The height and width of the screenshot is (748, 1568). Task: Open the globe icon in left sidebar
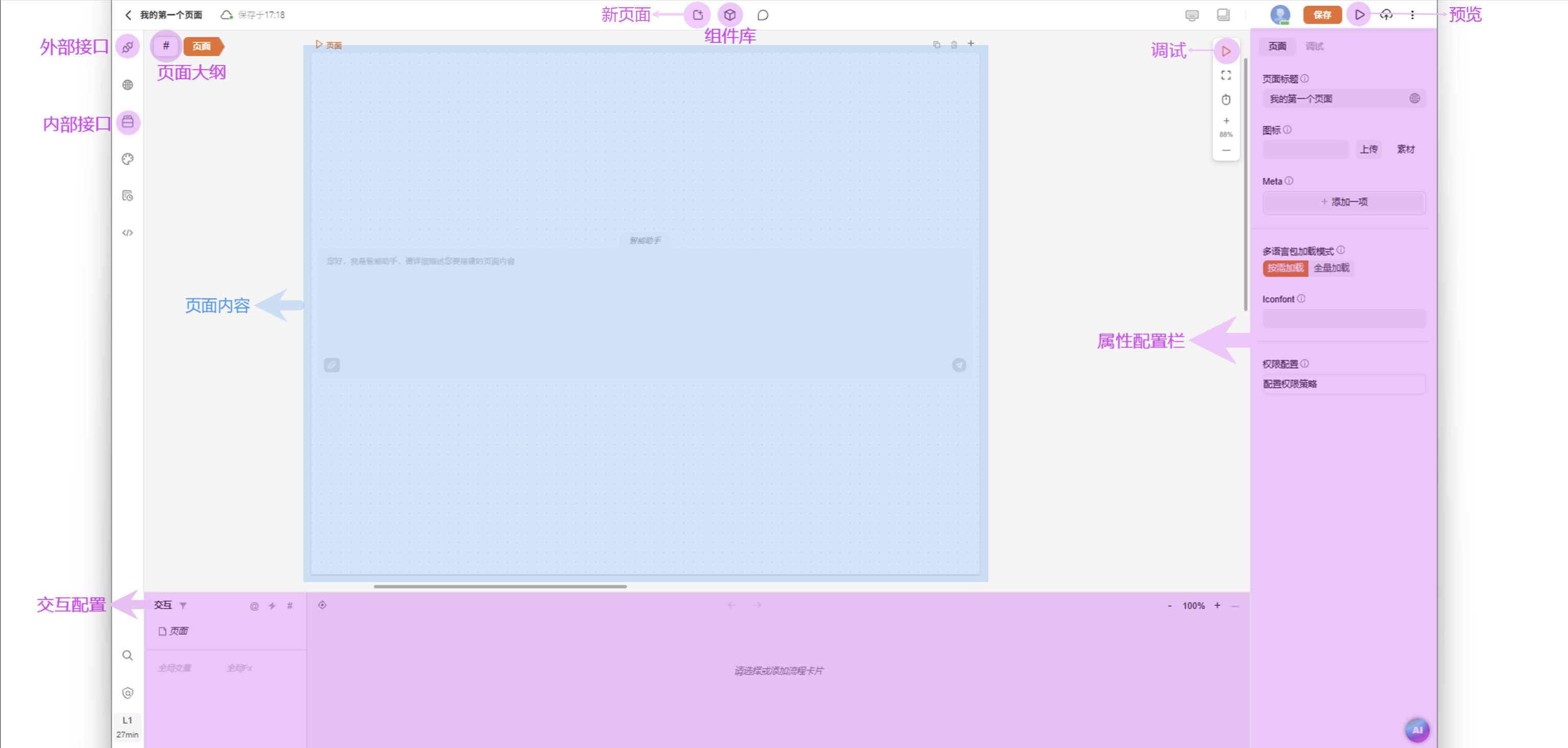click(x=128, y=85)
